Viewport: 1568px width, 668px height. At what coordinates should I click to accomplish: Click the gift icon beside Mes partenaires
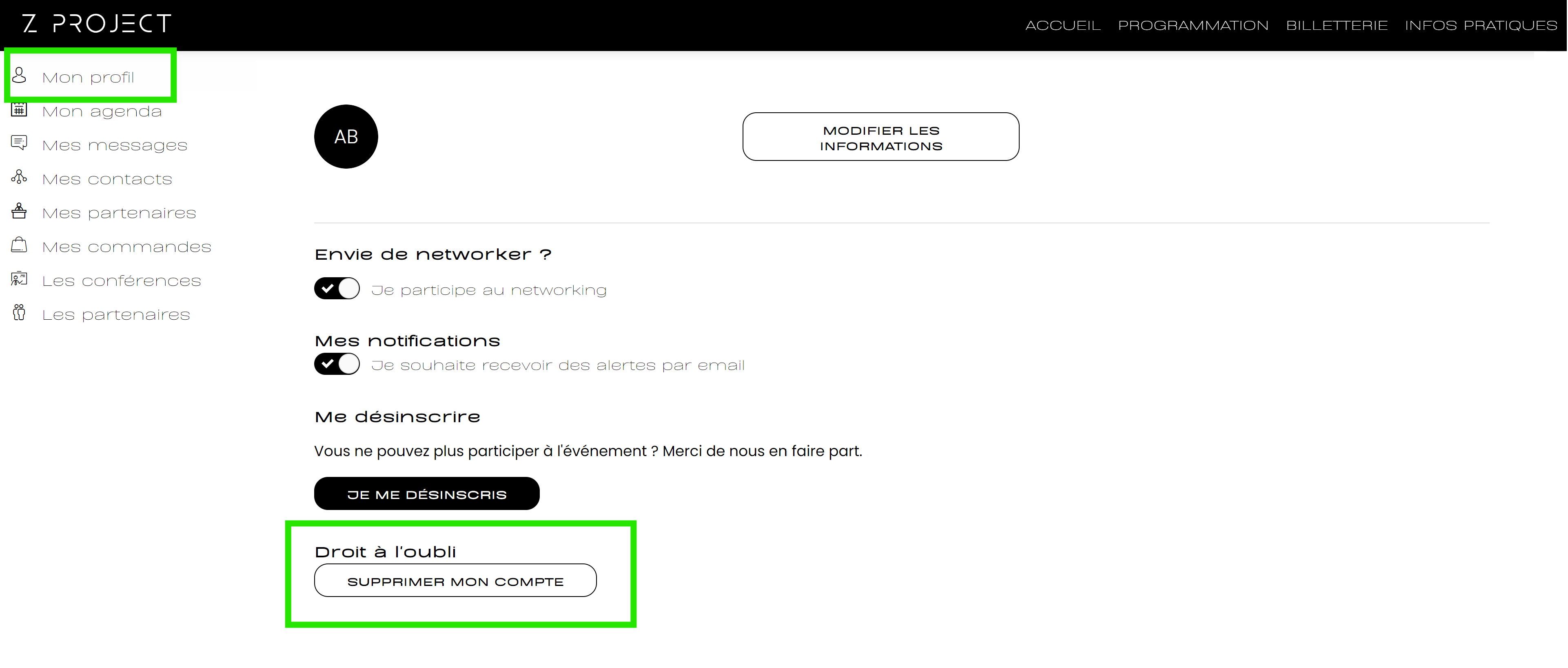[20, 211]
